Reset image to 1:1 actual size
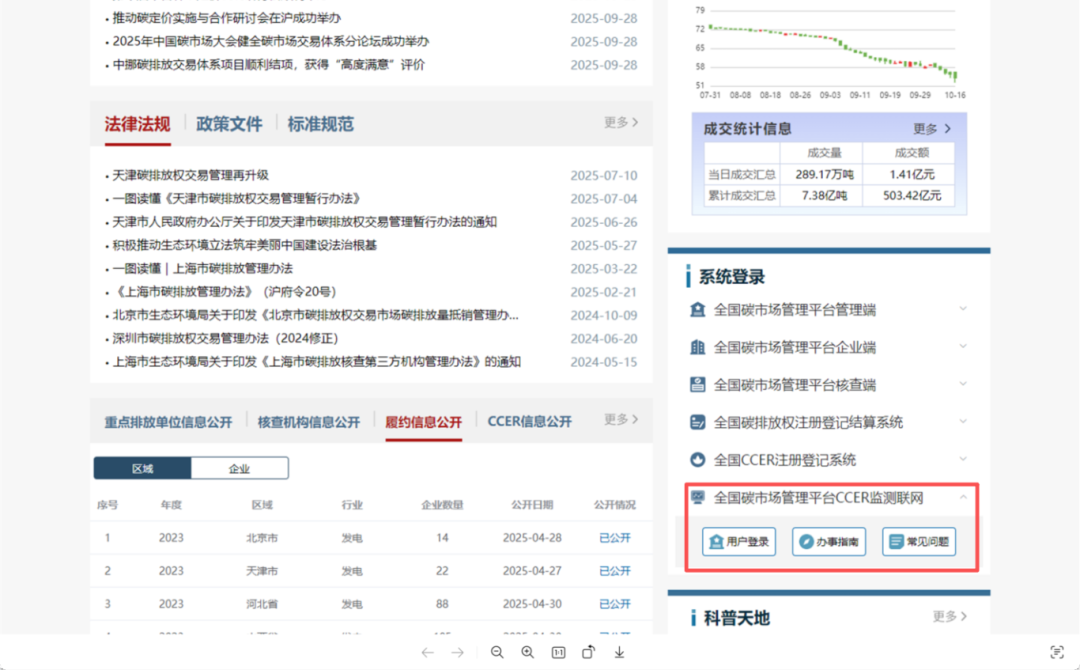 (558, 652)
